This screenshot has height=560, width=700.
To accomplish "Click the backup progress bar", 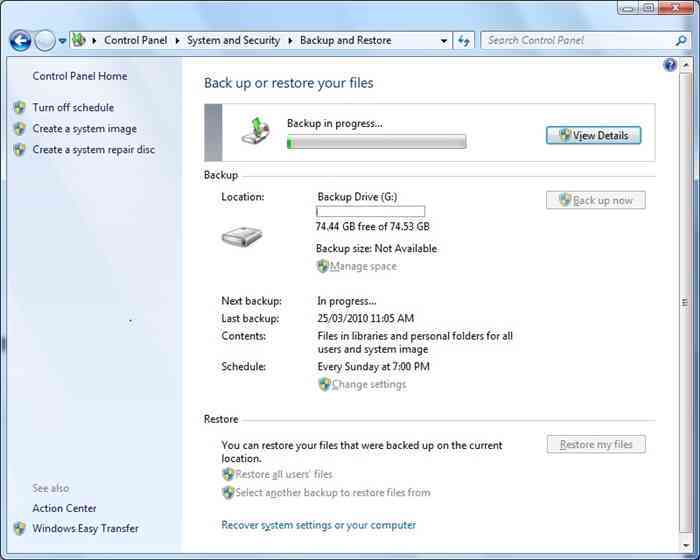I will tap(376, 142).
